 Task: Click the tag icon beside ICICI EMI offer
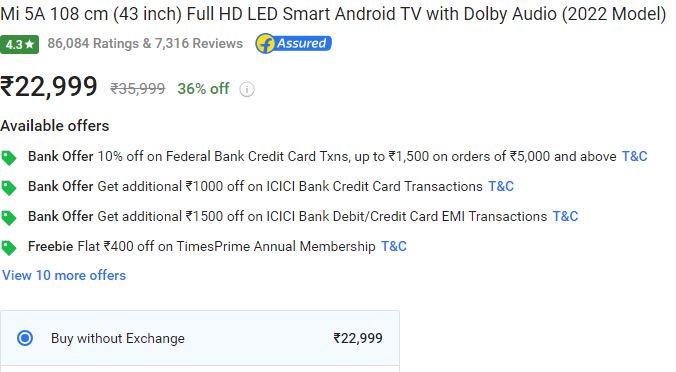(9, 218)
